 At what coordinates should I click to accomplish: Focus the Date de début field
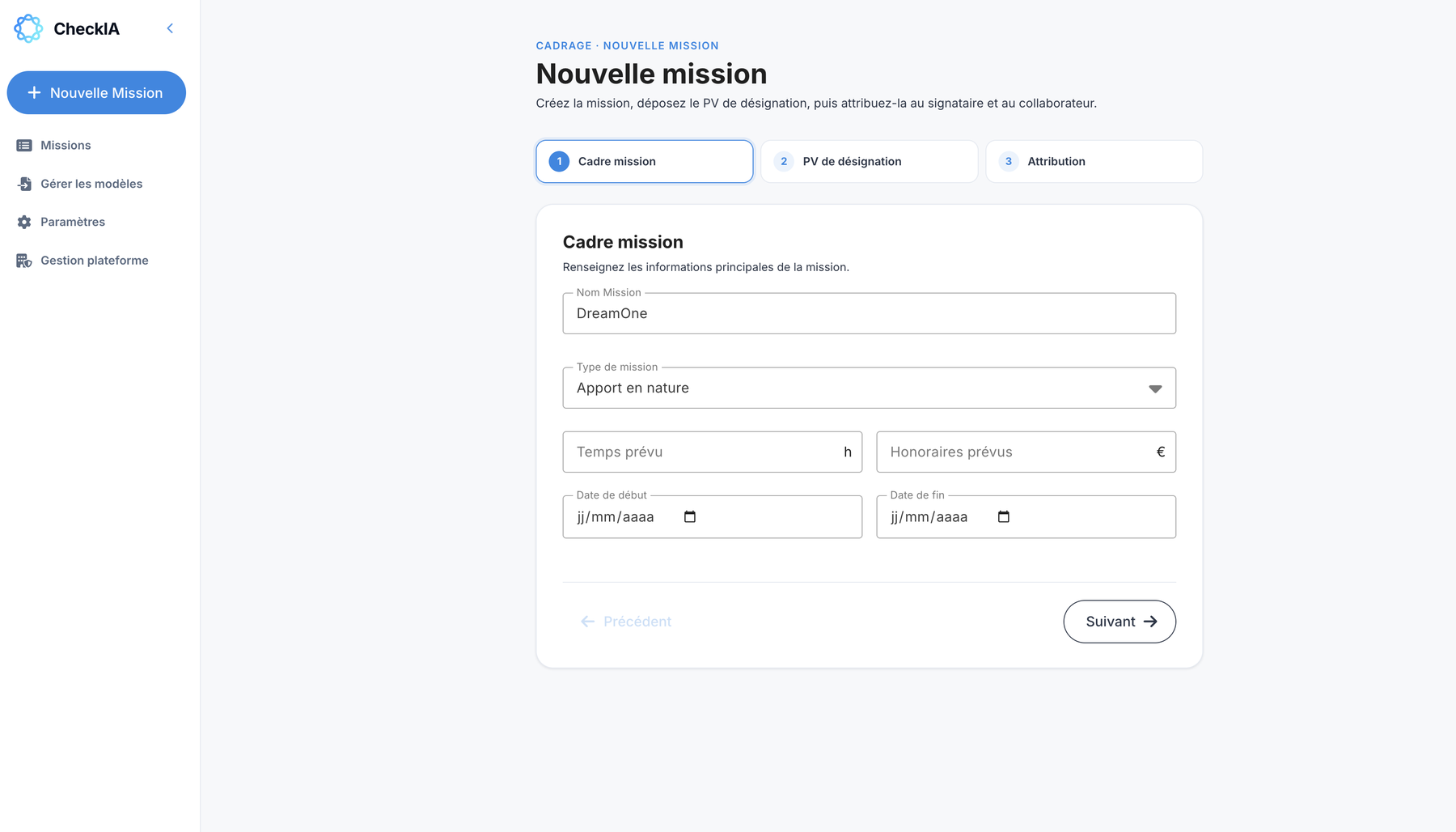point(712,516)
